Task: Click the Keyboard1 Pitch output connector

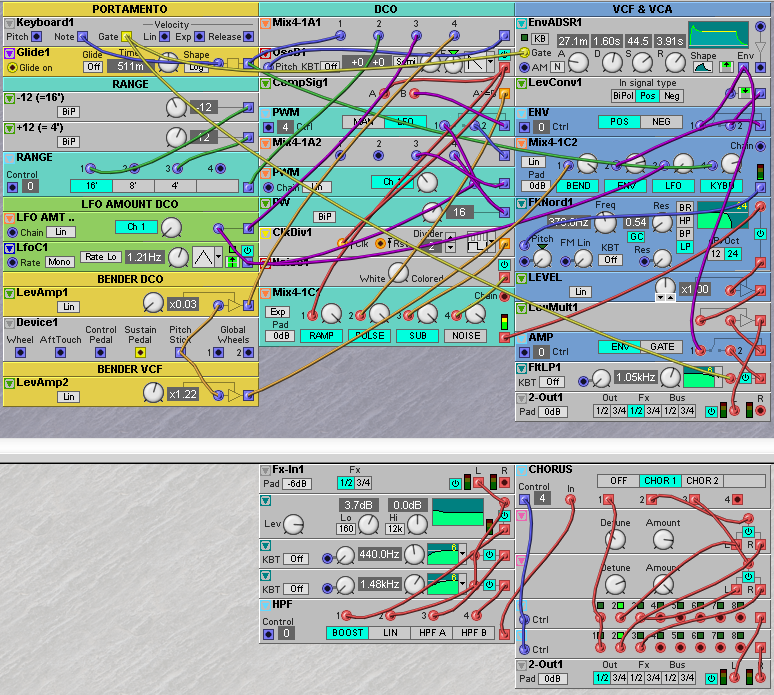Action: click(x=37, y=37)
